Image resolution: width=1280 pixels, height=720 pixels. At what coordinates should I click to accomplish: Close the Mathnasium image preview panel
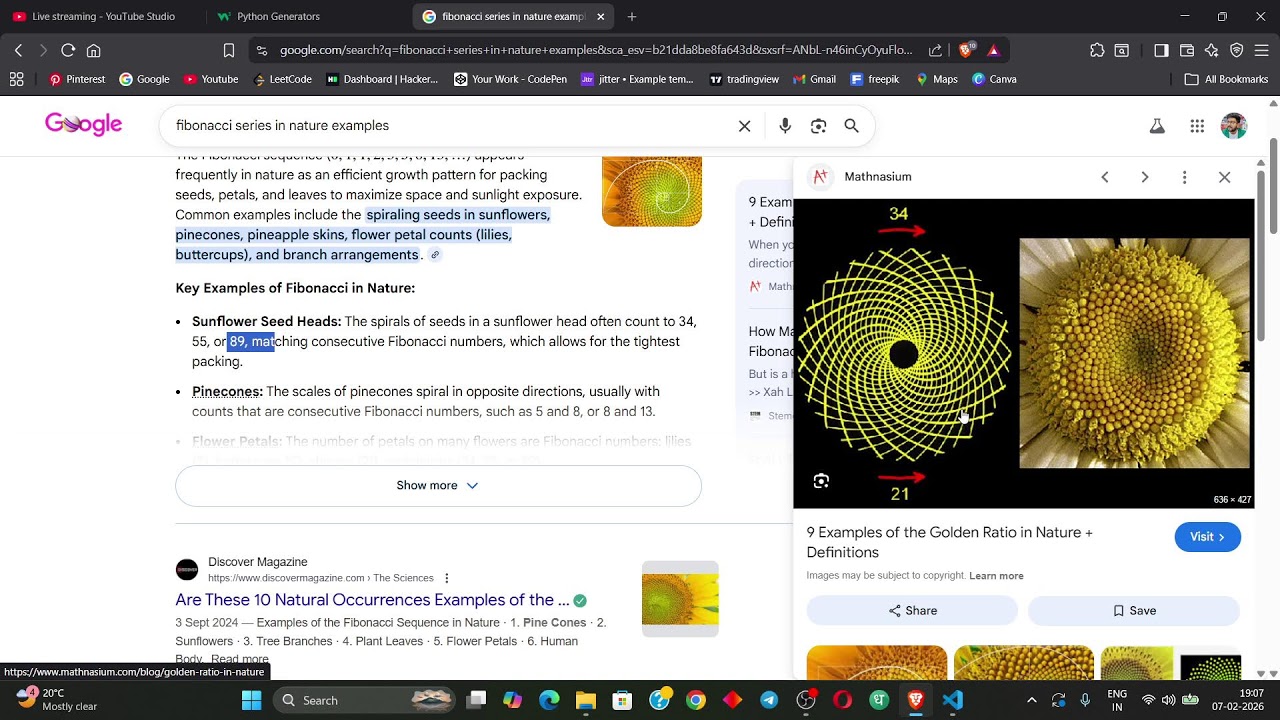1225,177
